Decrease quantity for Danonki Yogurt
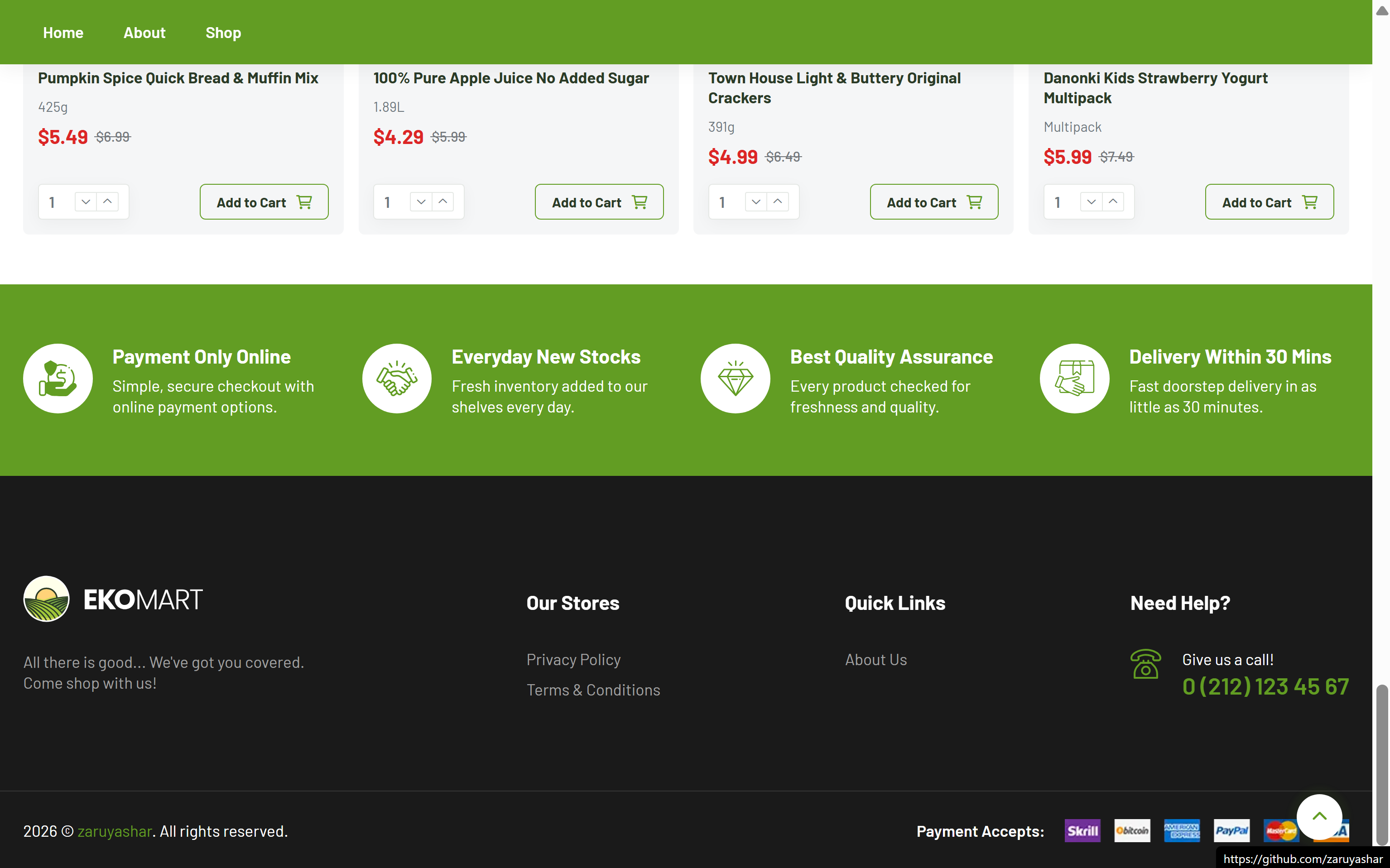 (1091, 201)
